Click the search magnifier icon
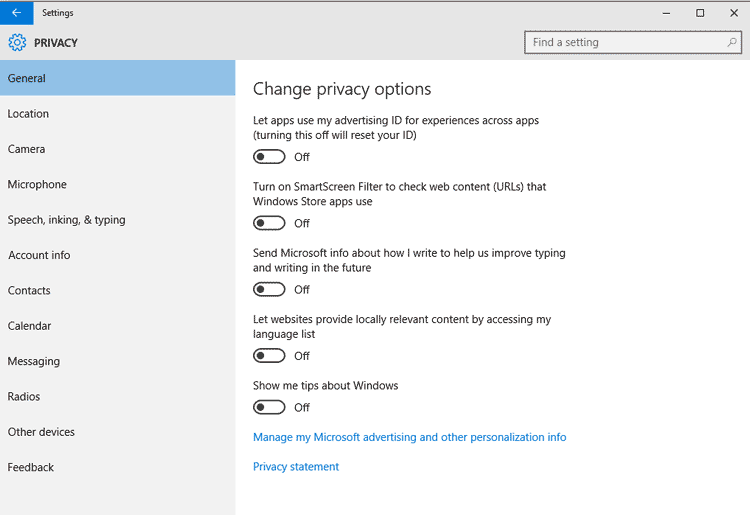The width and height of the screenshot is (750, 515). 731,42
